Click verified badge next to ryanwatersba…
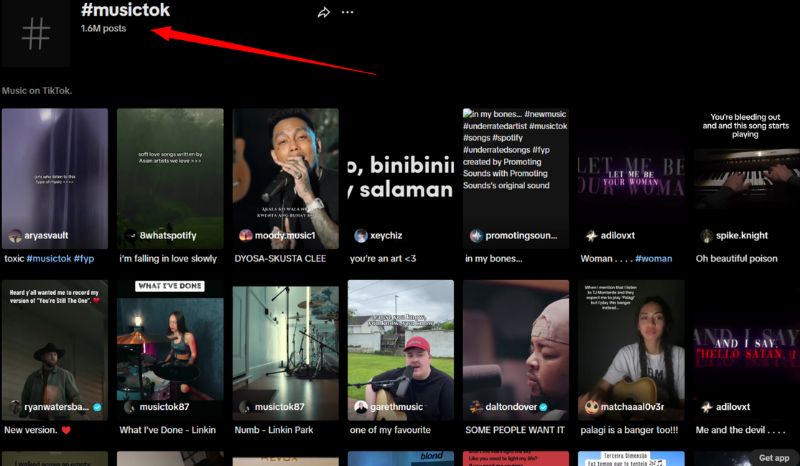800x466 pixels. (x=97, y=407)
